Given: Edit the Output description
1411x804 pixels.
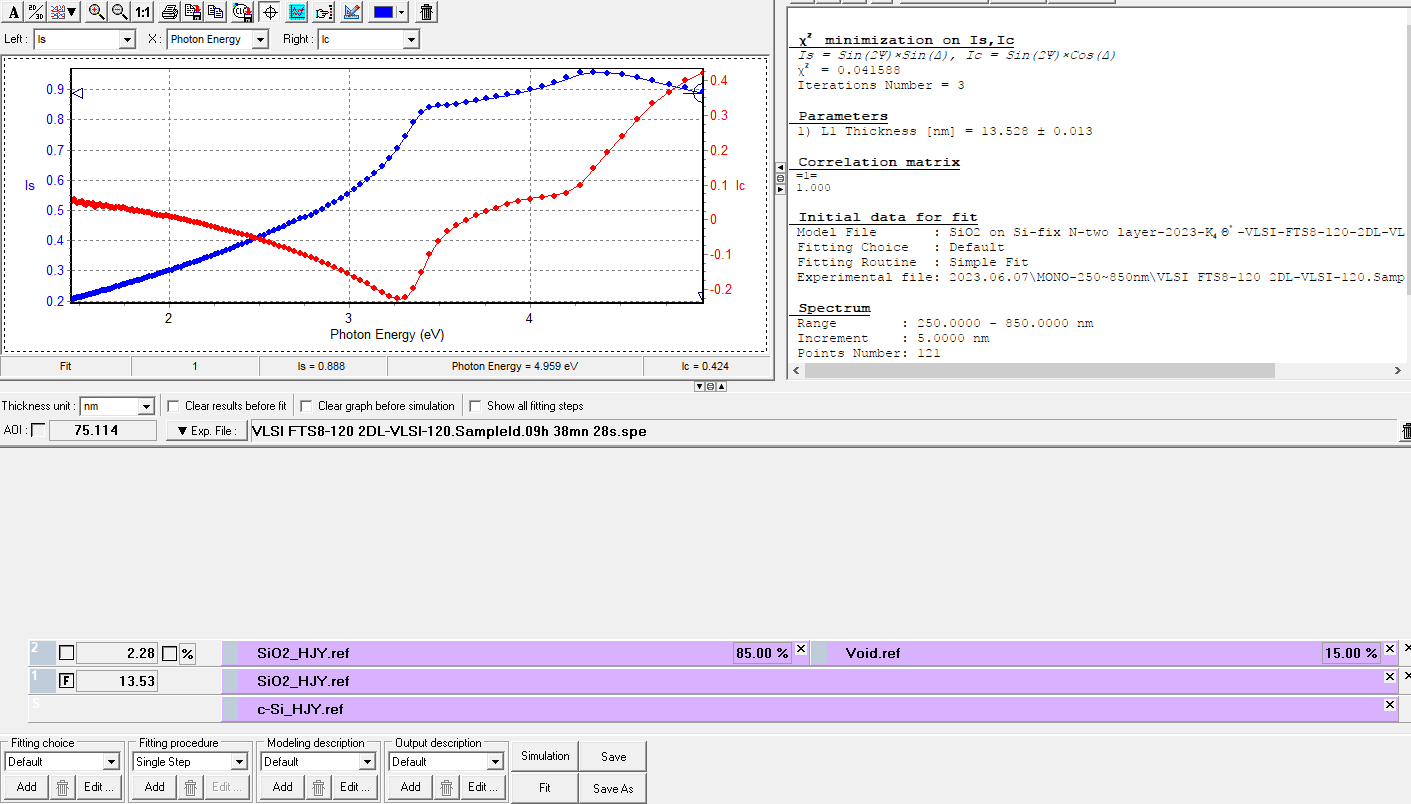Looking at the screenshot, I should click(482, 787).
